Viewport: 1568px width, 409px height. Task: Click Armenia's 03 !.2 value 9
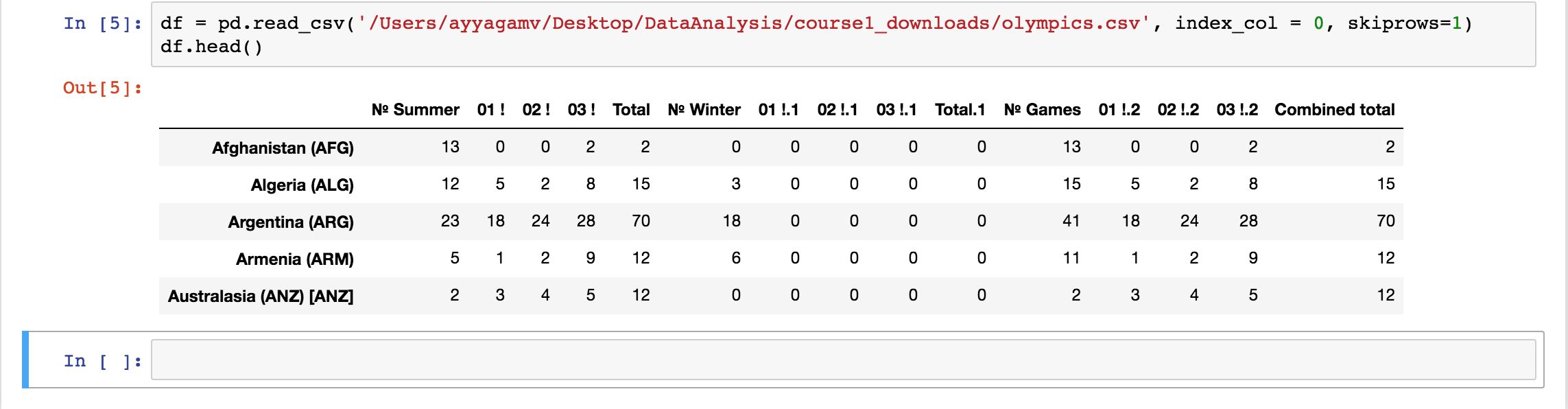[1253, 258]
